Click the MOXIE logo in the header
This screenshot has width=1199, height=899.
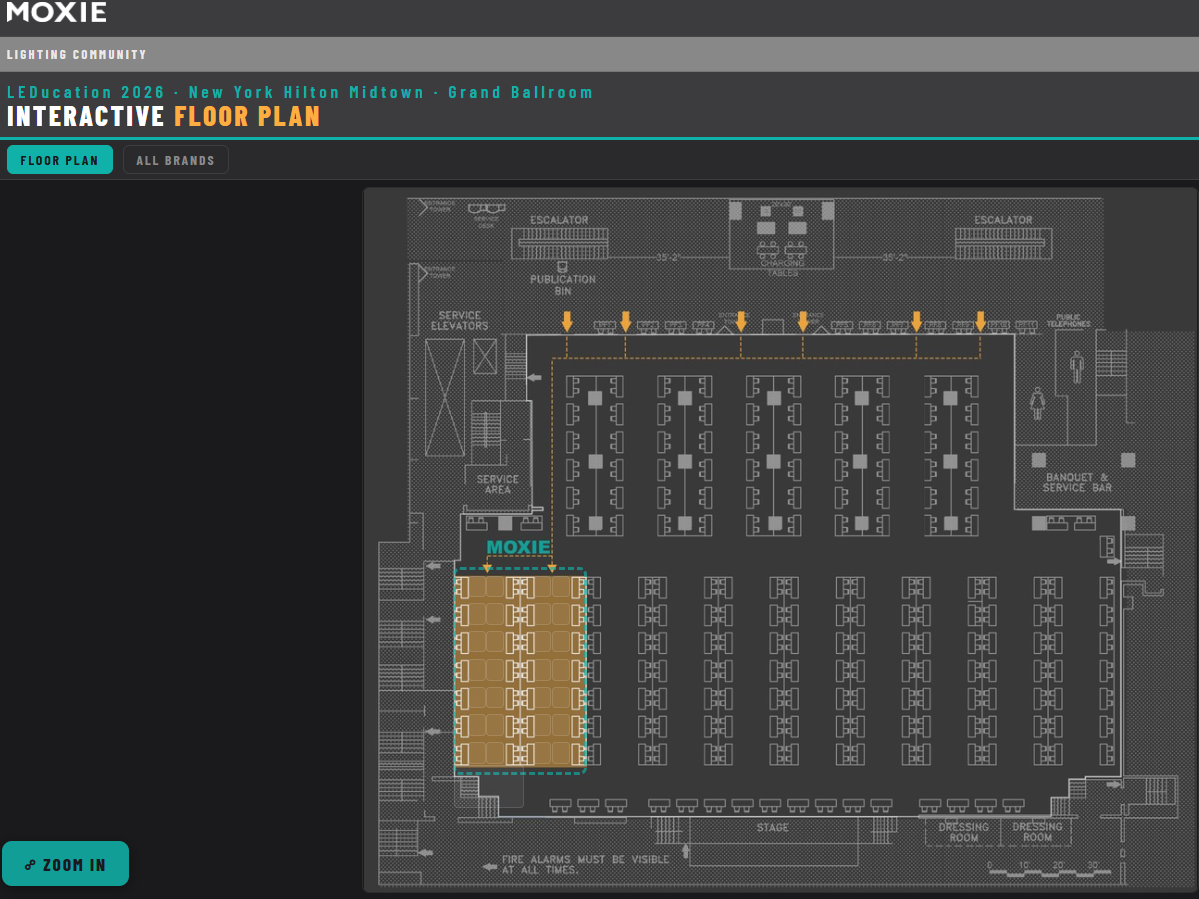[x=57, y=11]
